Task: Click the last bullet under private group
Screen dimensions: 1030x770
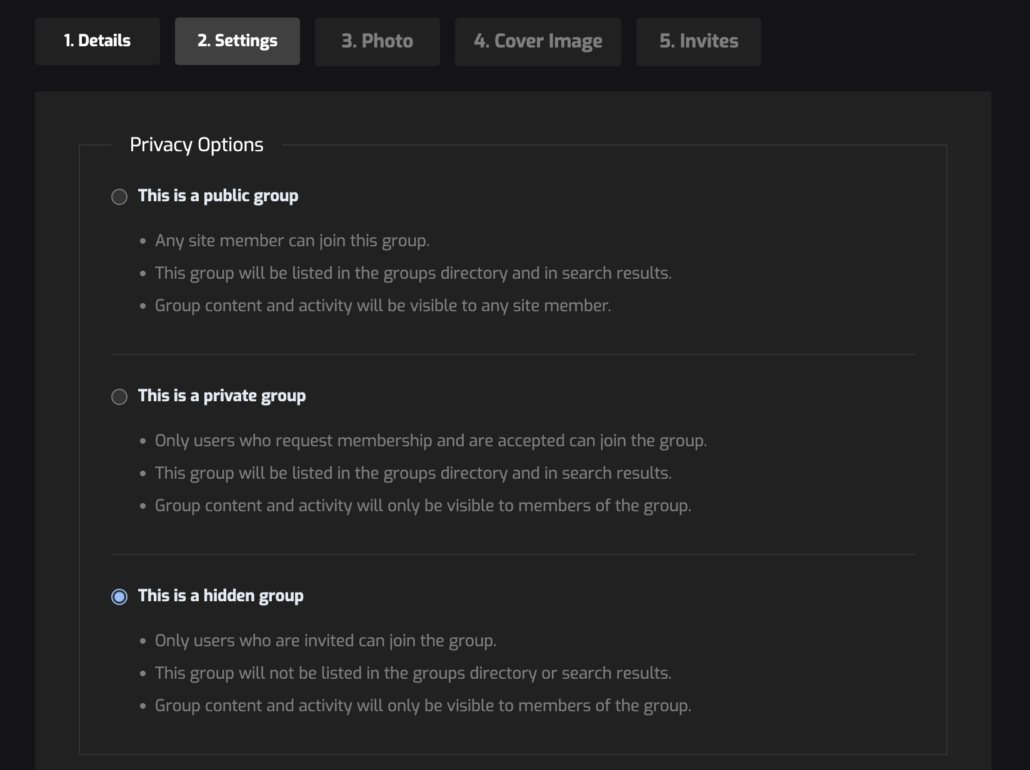Action: (x=423, y=506)
